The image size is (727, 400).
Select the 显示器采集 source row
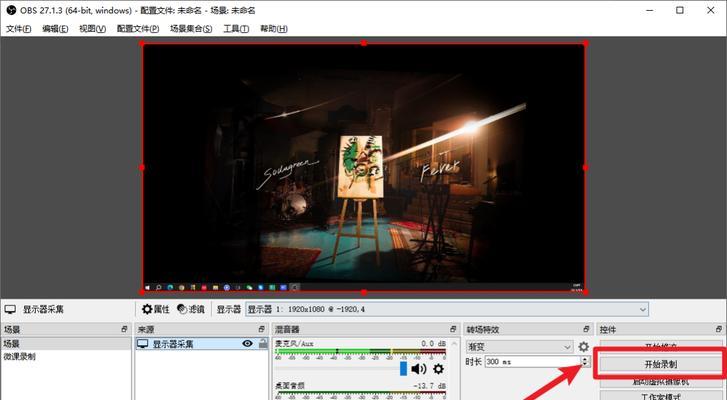[202, 343]
